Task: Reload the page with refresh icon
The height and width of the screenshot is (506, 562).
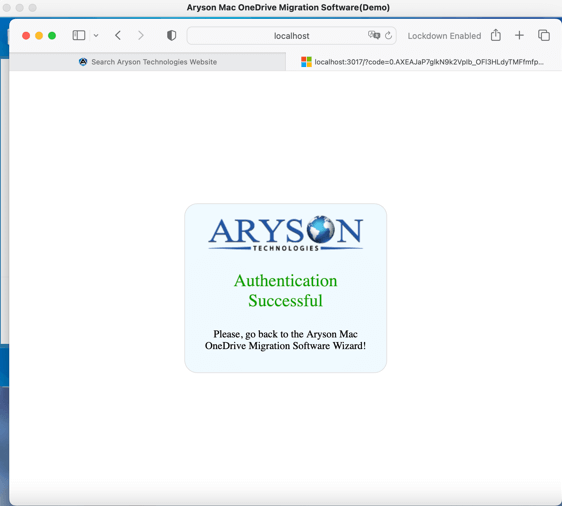Action: coord(389,35)
